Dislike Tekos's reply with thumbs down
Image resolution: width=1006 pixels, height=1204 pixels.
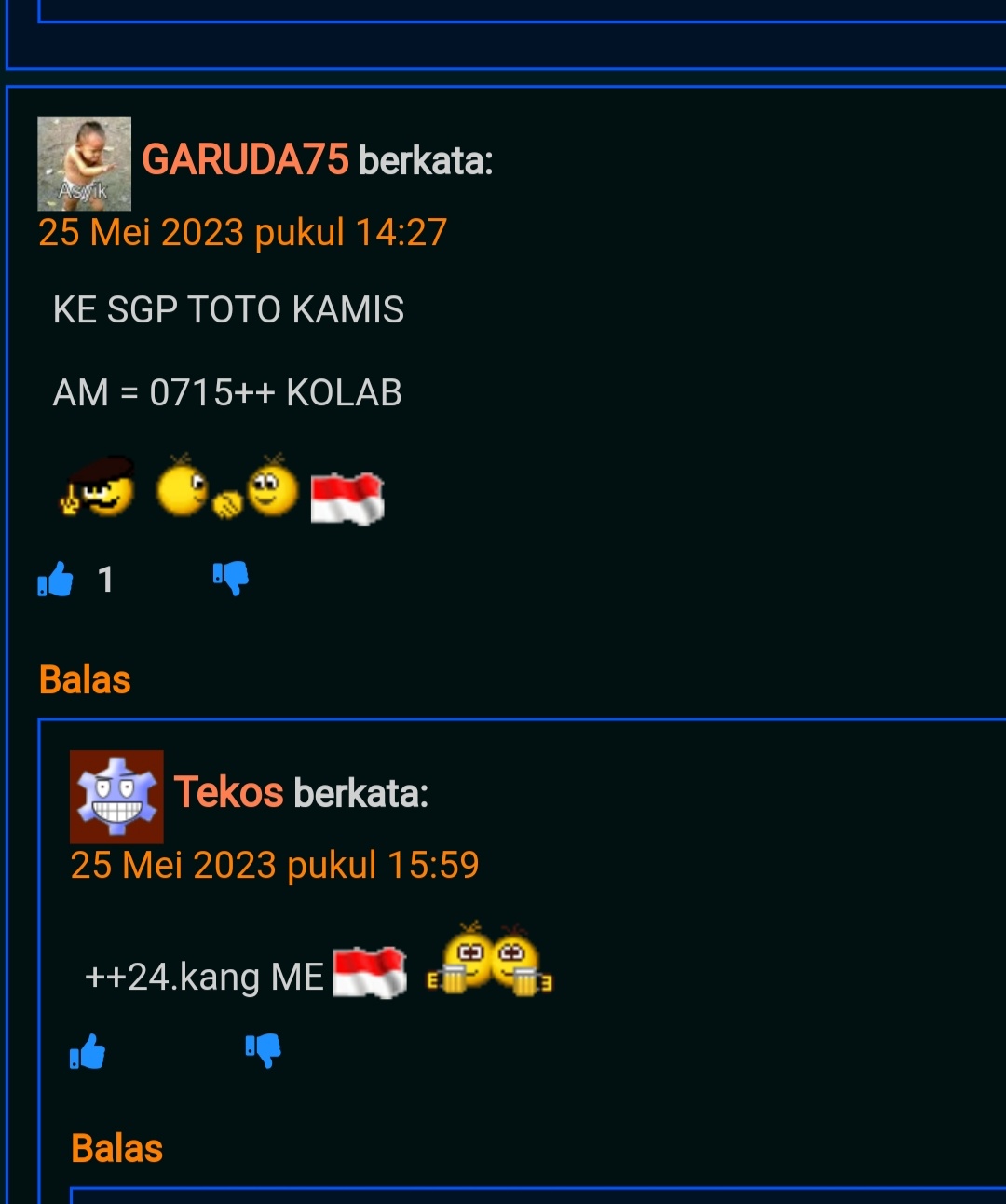click(264, 1051)
